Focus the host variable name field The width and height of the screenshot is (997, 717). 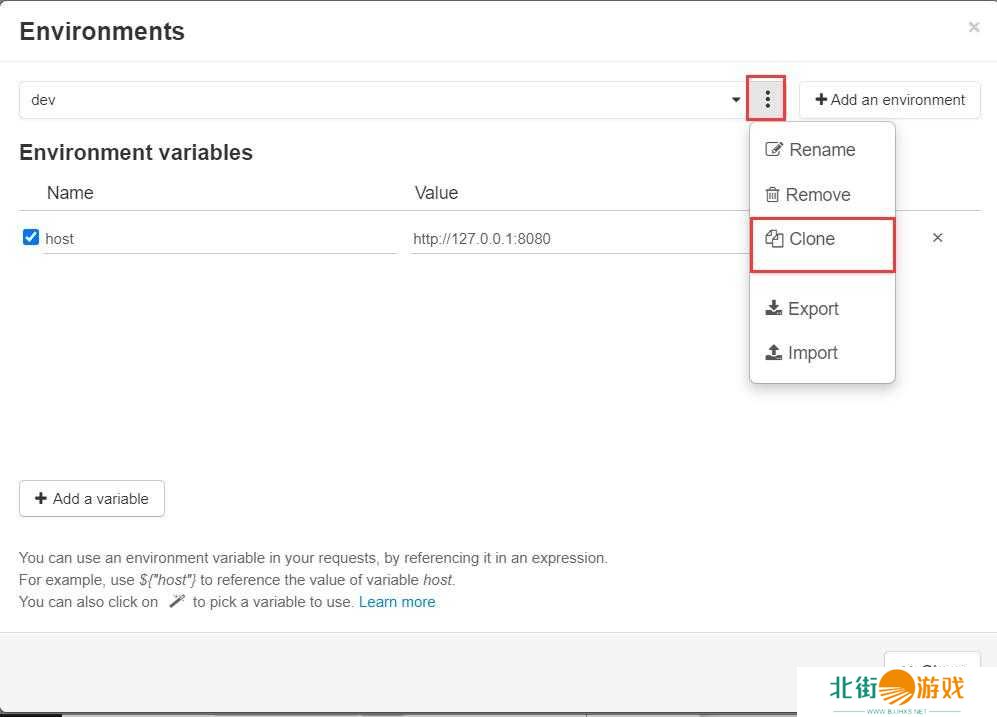point(220,239)
